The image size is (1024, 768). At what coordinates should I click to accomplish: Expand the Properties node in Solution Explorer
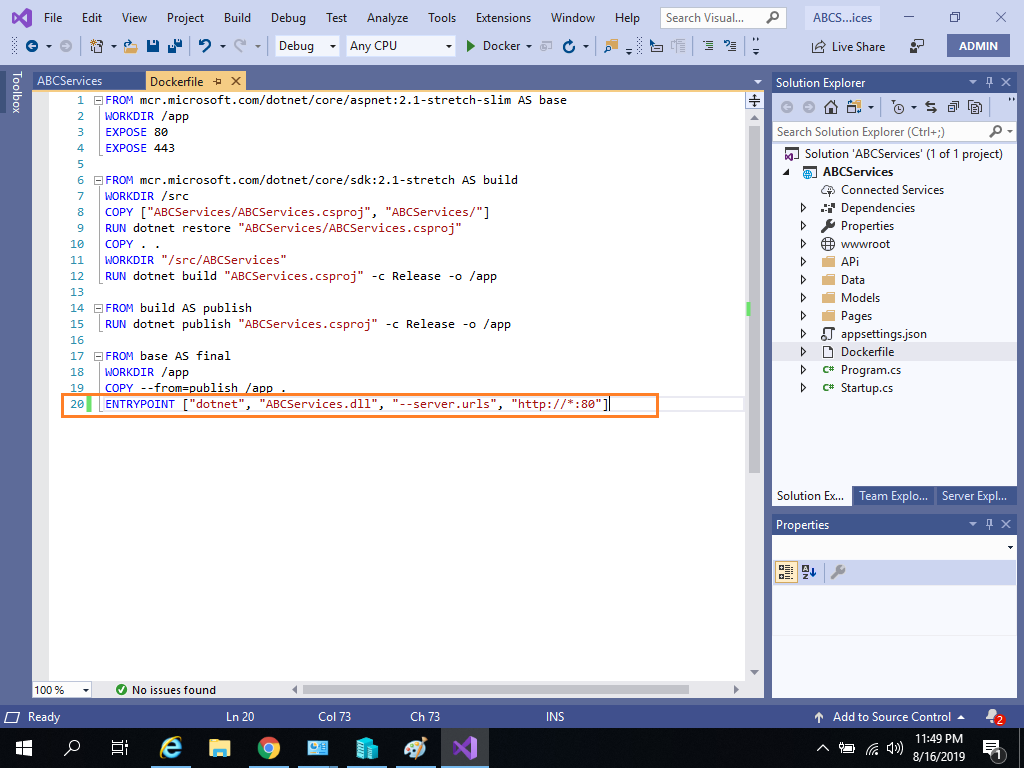pyautogui.click(x=803, y=226)
